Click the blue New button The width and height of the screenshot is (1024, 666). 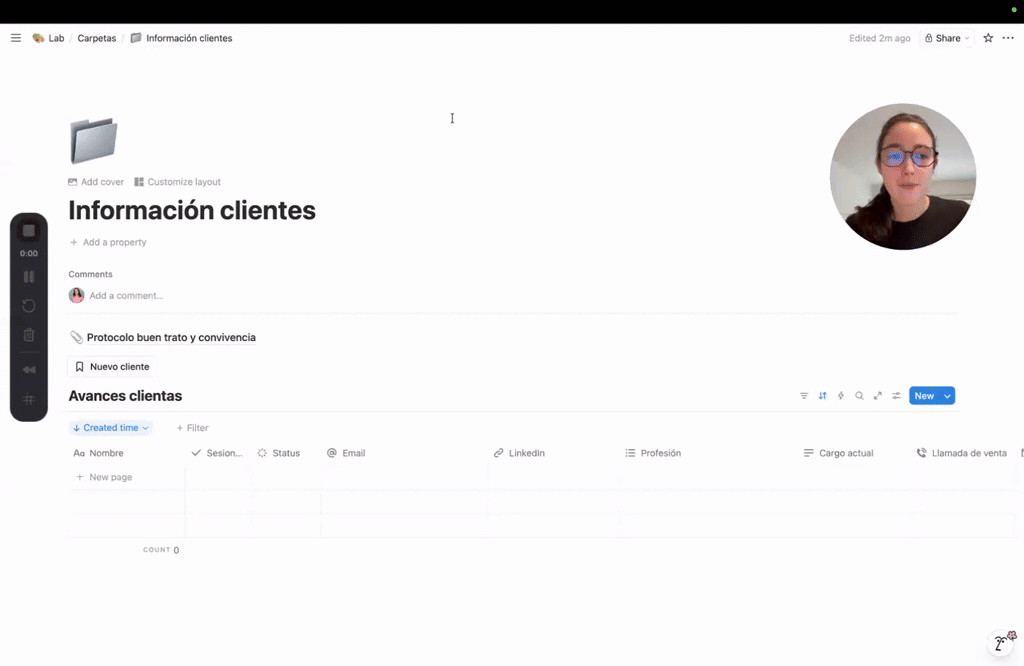924,396
